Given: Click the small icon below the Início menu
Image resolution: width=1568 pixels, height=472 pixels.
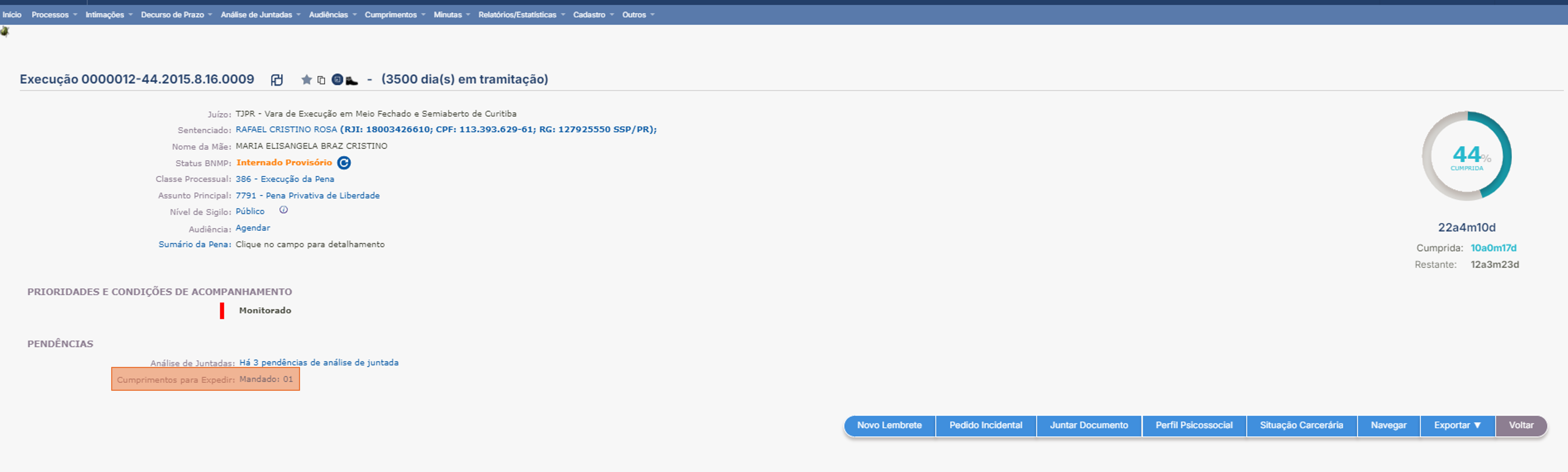Looking at the screenshot, I should pyautogui.click(x=5, y=31).
